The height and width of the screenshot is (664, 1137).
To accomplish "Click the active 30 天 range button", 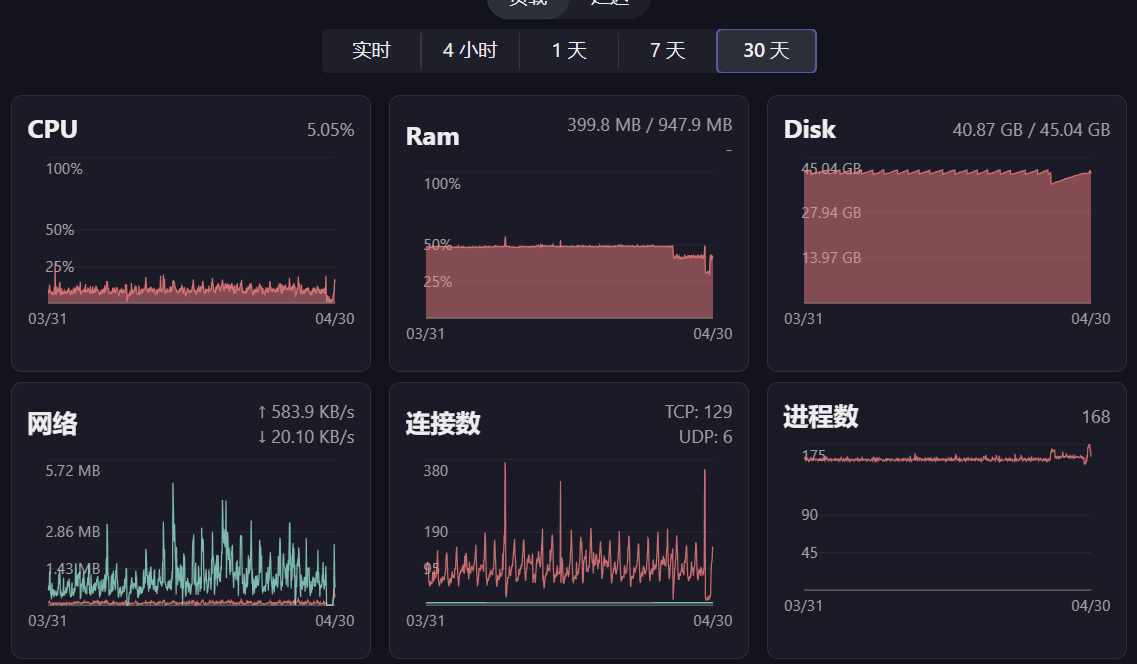I will coord(766,51).
